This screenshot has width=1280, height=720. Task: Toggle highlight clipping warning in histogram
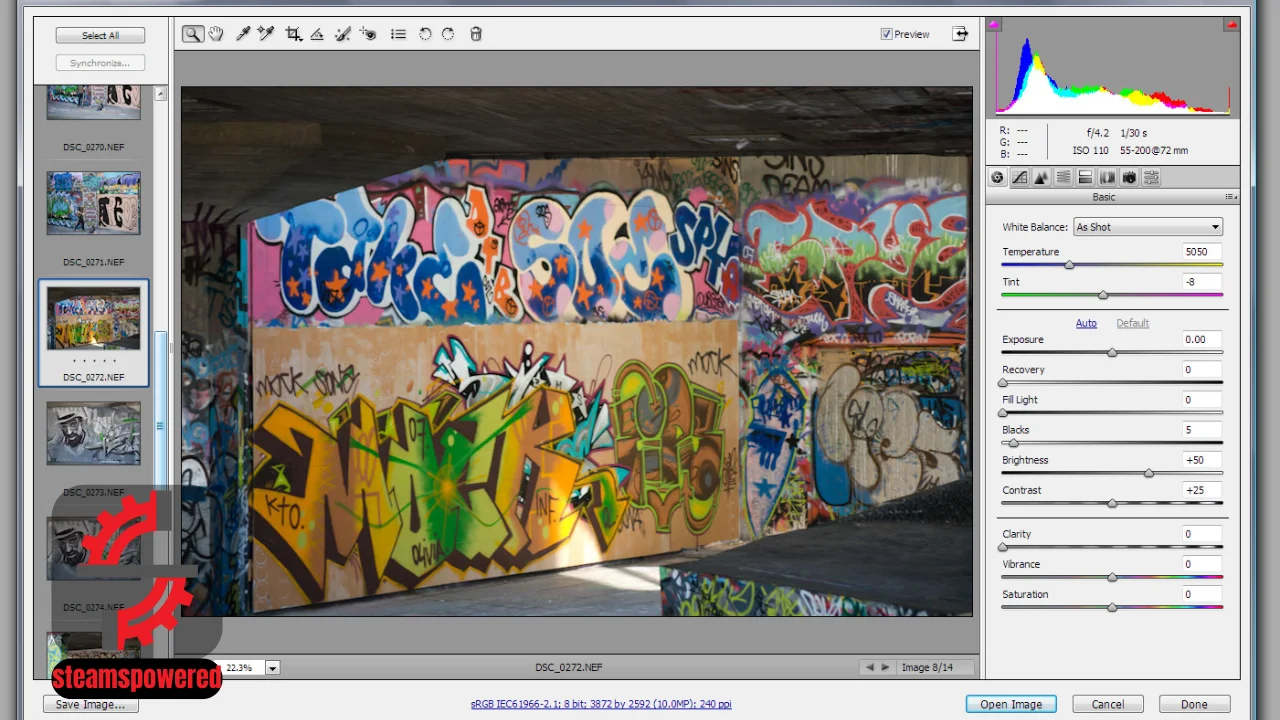[1231, 24]
